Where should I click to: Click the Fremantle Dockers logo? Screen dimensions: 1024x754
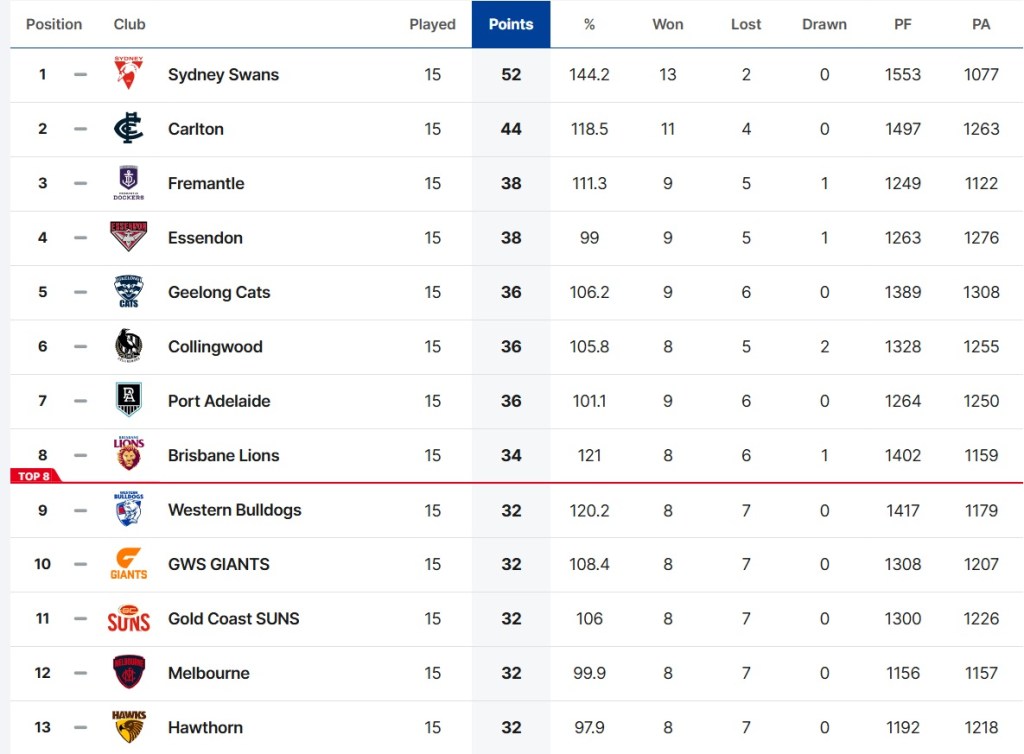(128, 184)
